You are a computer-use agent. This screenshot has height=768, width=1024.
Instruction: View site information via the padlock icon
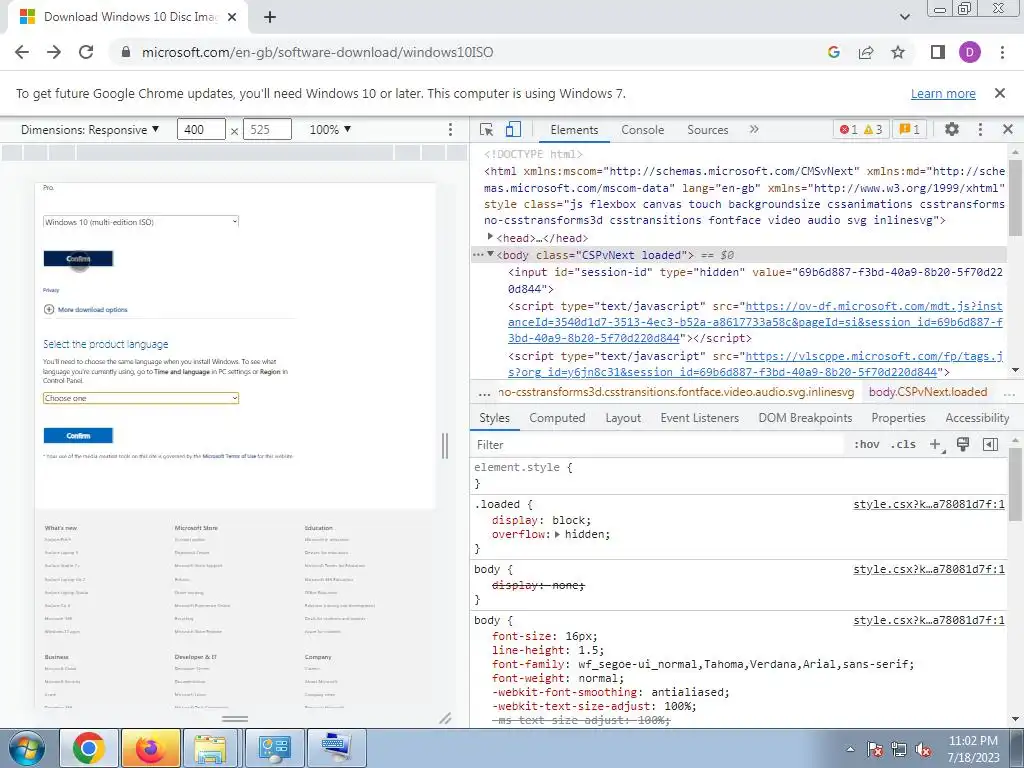click(126, 52)
